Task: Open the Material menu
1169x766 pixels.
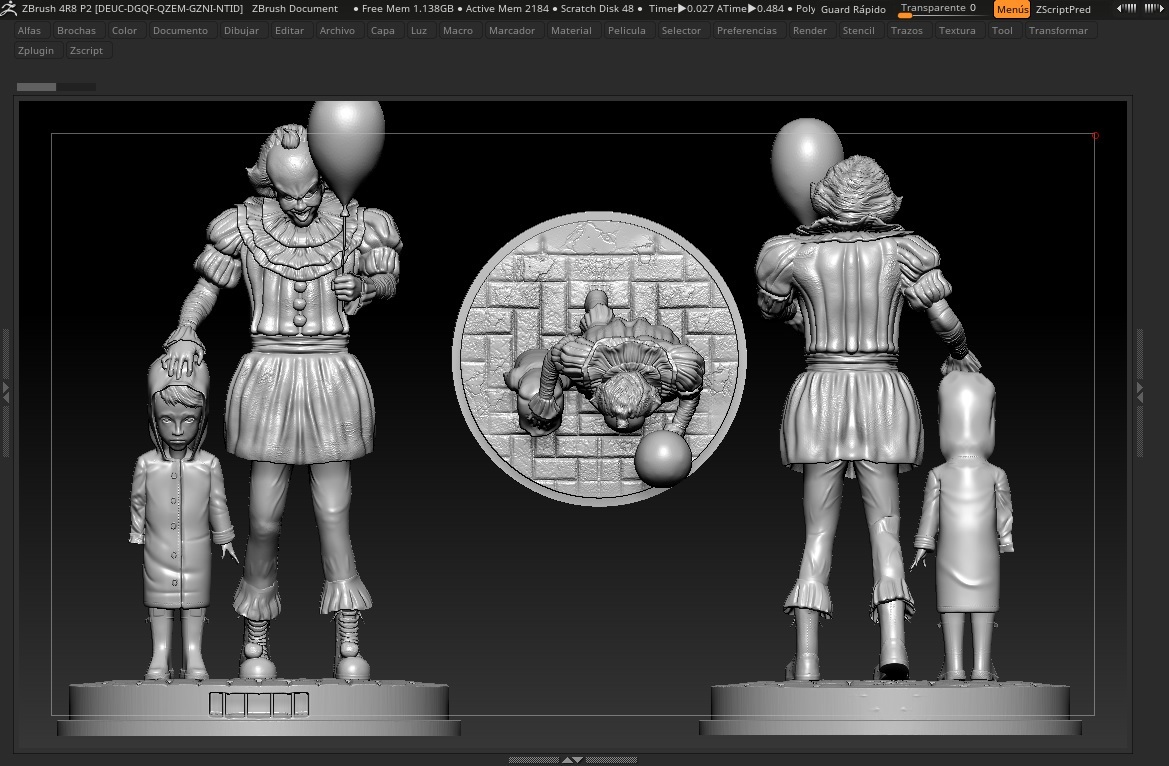Action: 571,31
